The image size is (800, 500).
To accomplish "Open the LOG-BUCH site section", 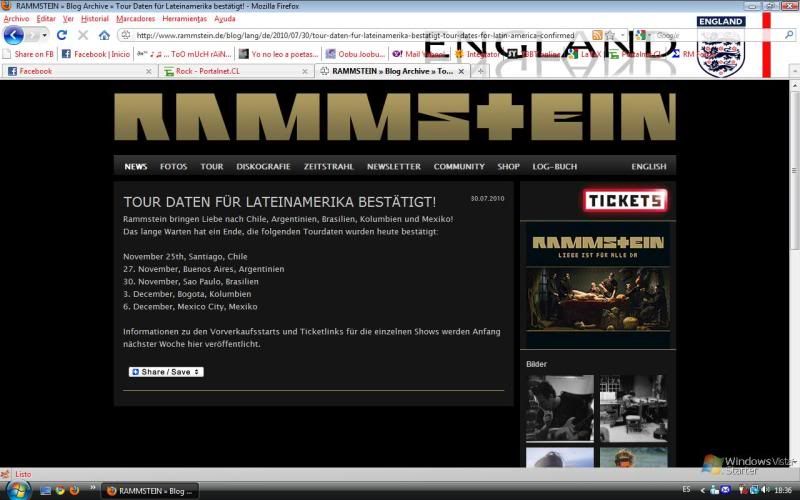I will click(555, 167).
